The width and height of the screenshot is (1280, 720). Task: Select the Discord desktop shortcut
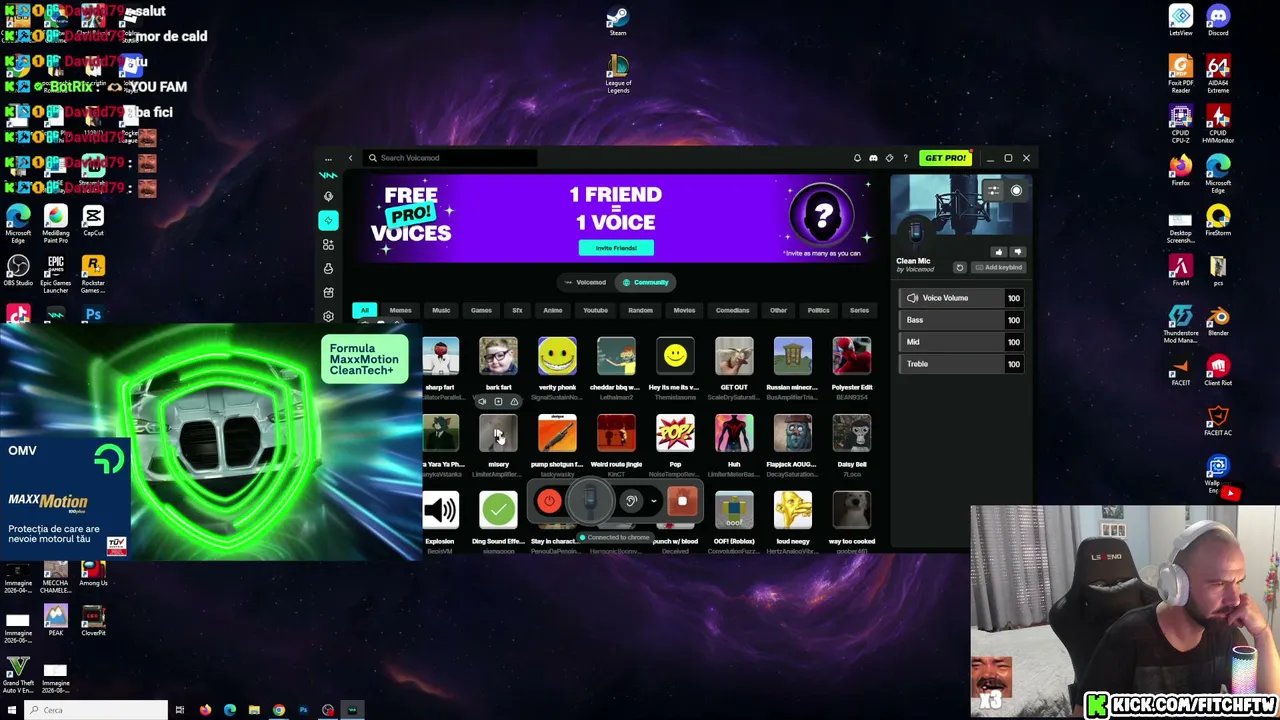coord(1218,21)
